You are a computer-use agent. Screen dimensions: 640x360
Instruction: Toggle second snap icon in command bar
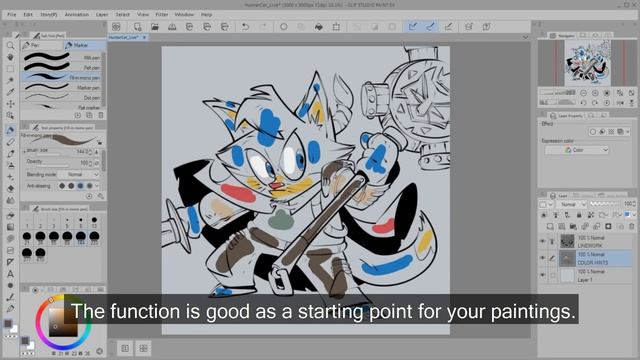(431, 27)
